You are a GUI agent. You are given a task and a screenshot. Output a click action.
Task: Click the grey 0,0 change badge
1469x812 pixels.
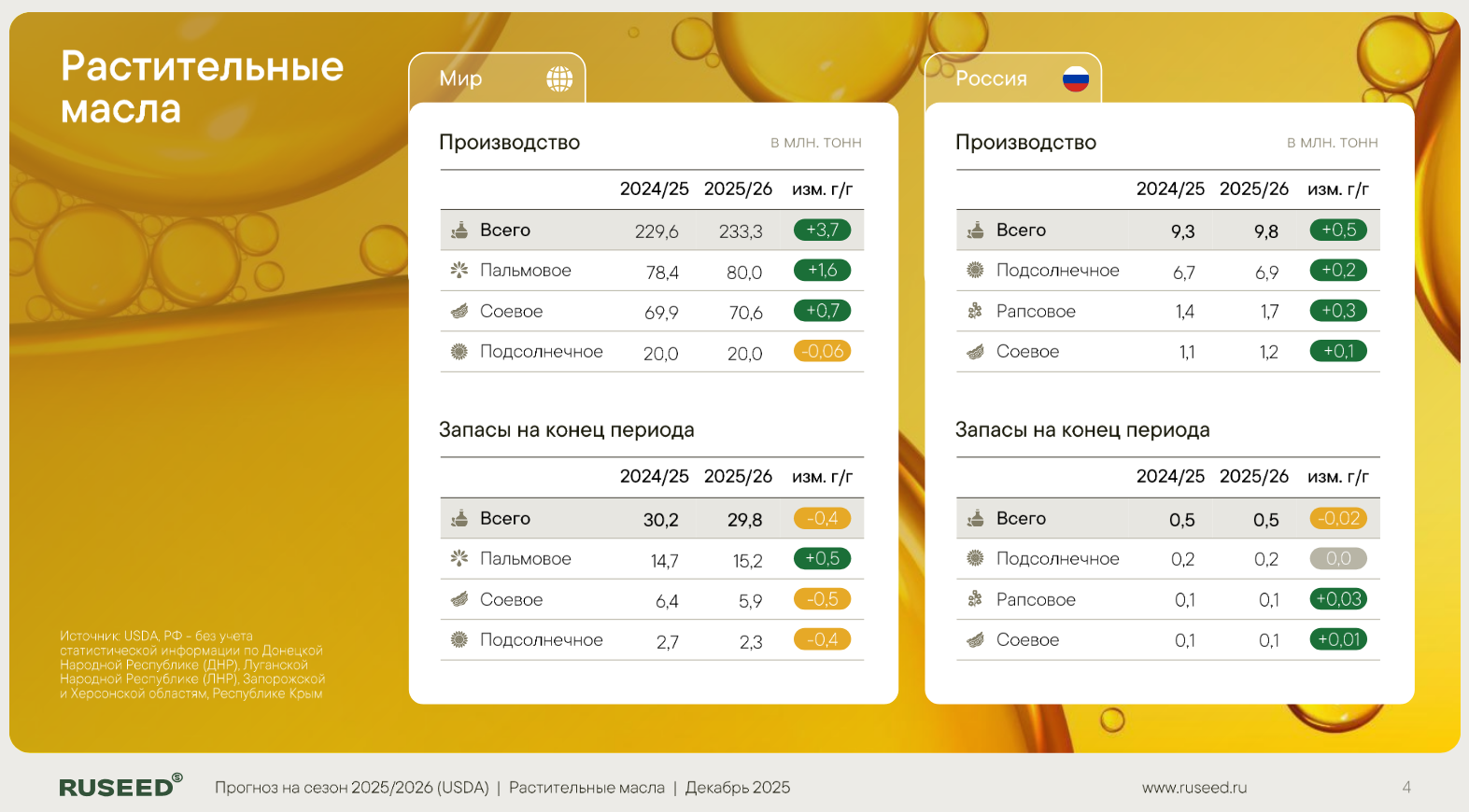(1337, 559)
